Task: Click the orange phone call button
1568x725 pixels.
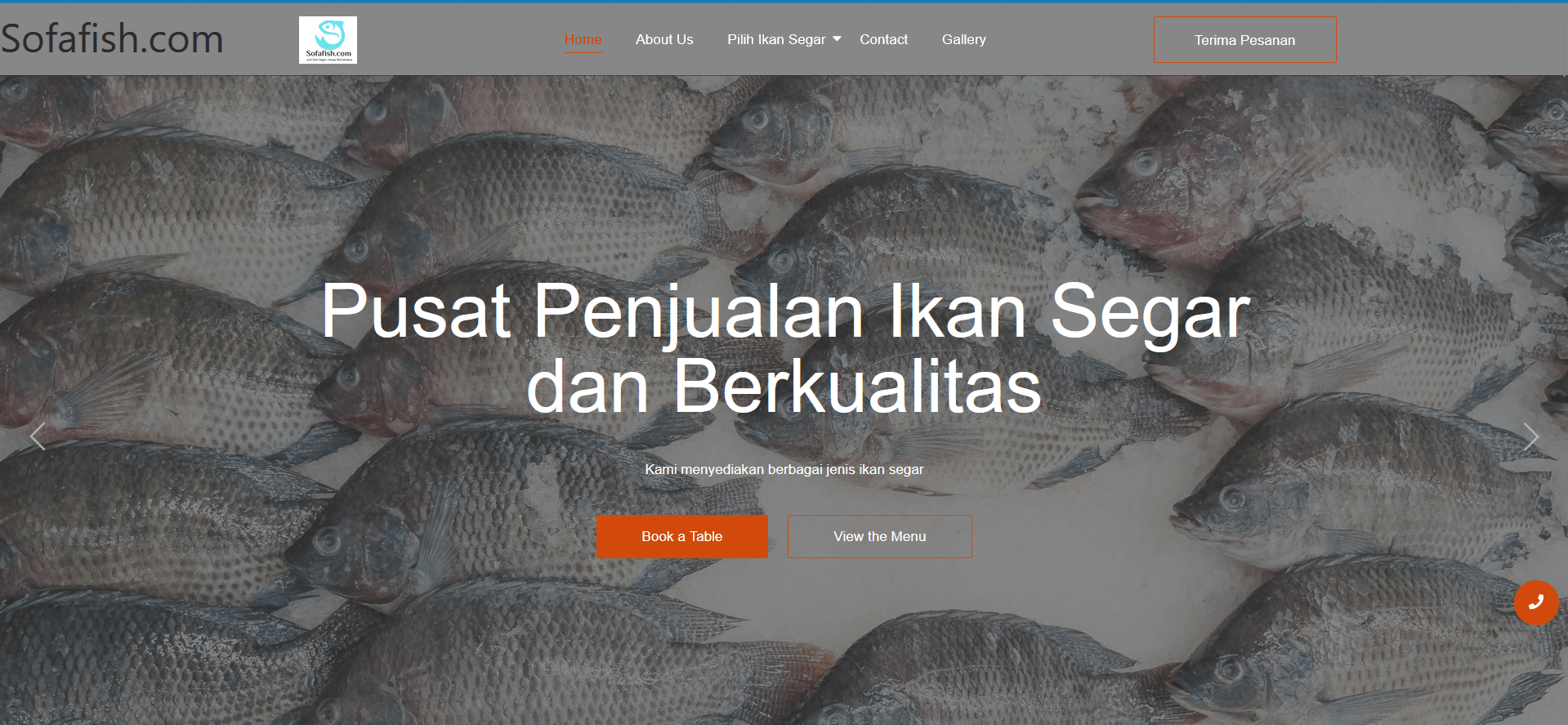Action: (1536, 603)
